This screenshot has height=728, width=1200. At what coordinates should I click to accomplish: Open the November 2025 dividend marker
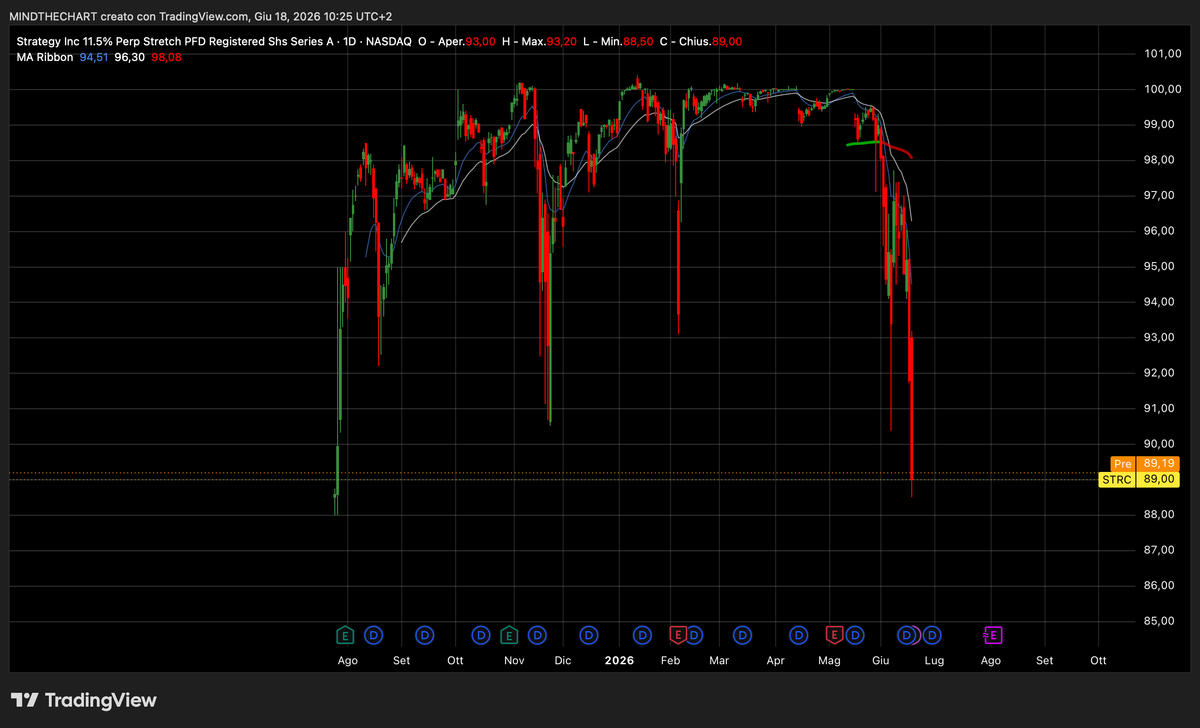pos(537,634)
